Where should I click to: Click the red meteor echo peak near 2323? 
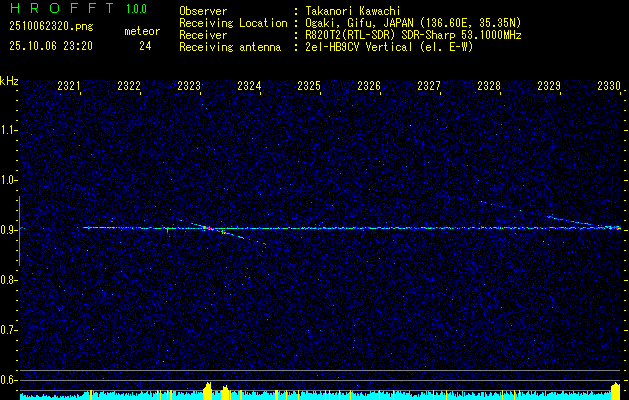(205, 227)
